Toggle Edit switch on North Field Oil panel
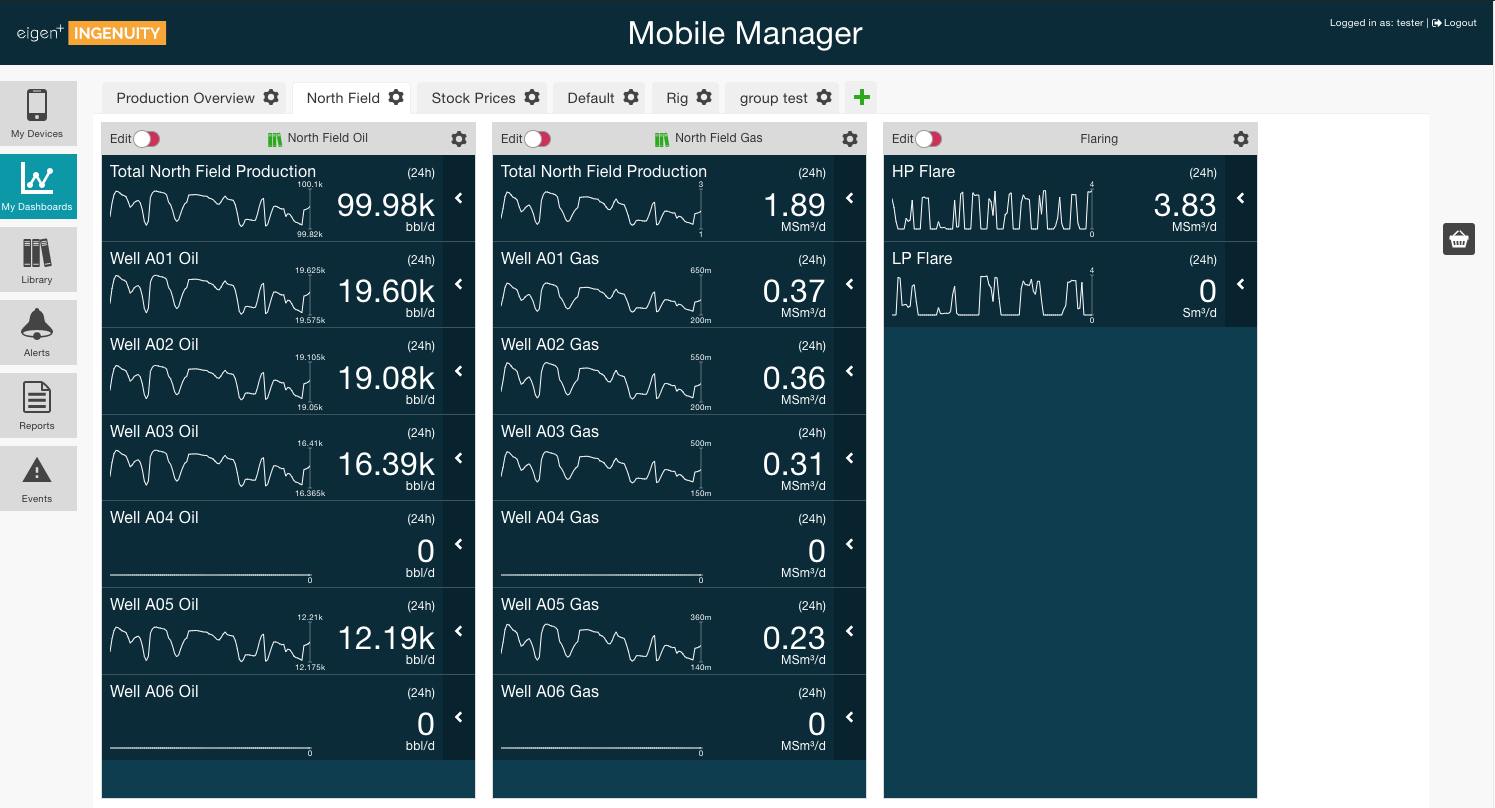Image resolution: width=1495 pixels, height=808 pixels. (x=147, y=139)
